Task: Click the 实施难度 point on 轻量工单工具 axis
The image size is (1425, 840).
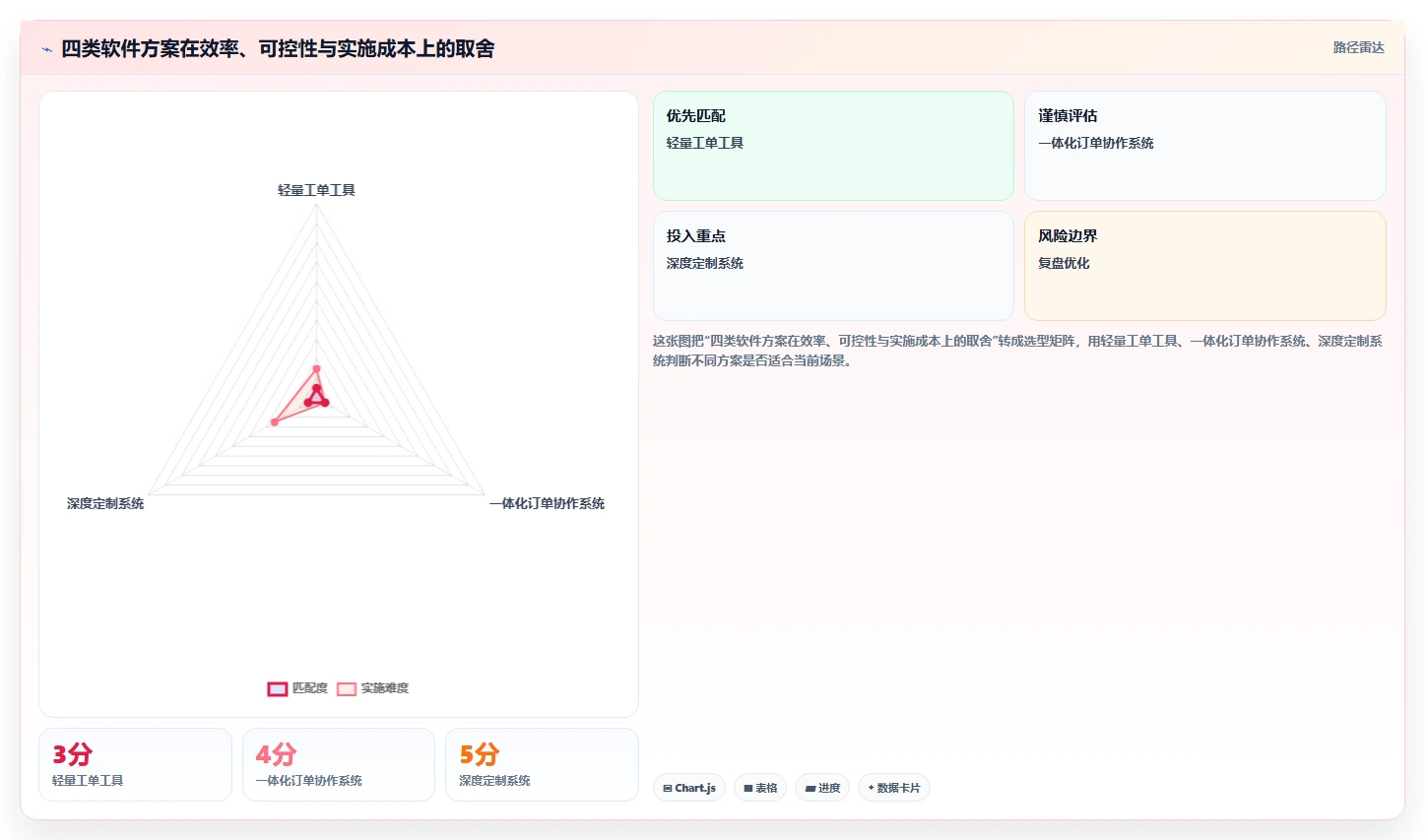Action: click(x=316, y=369)
